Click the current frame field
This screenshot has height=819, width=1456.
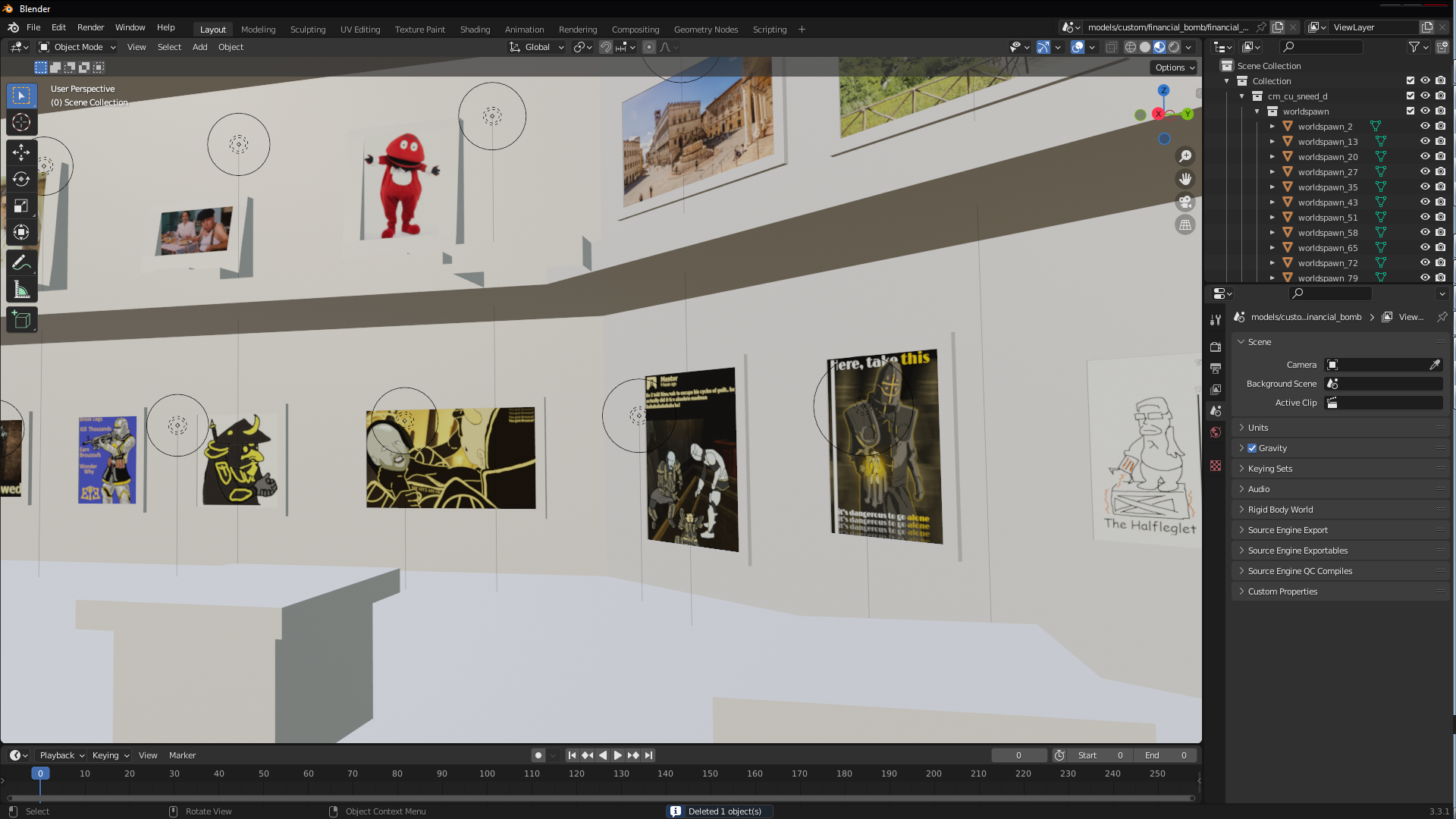click(x=1018, y=755)
